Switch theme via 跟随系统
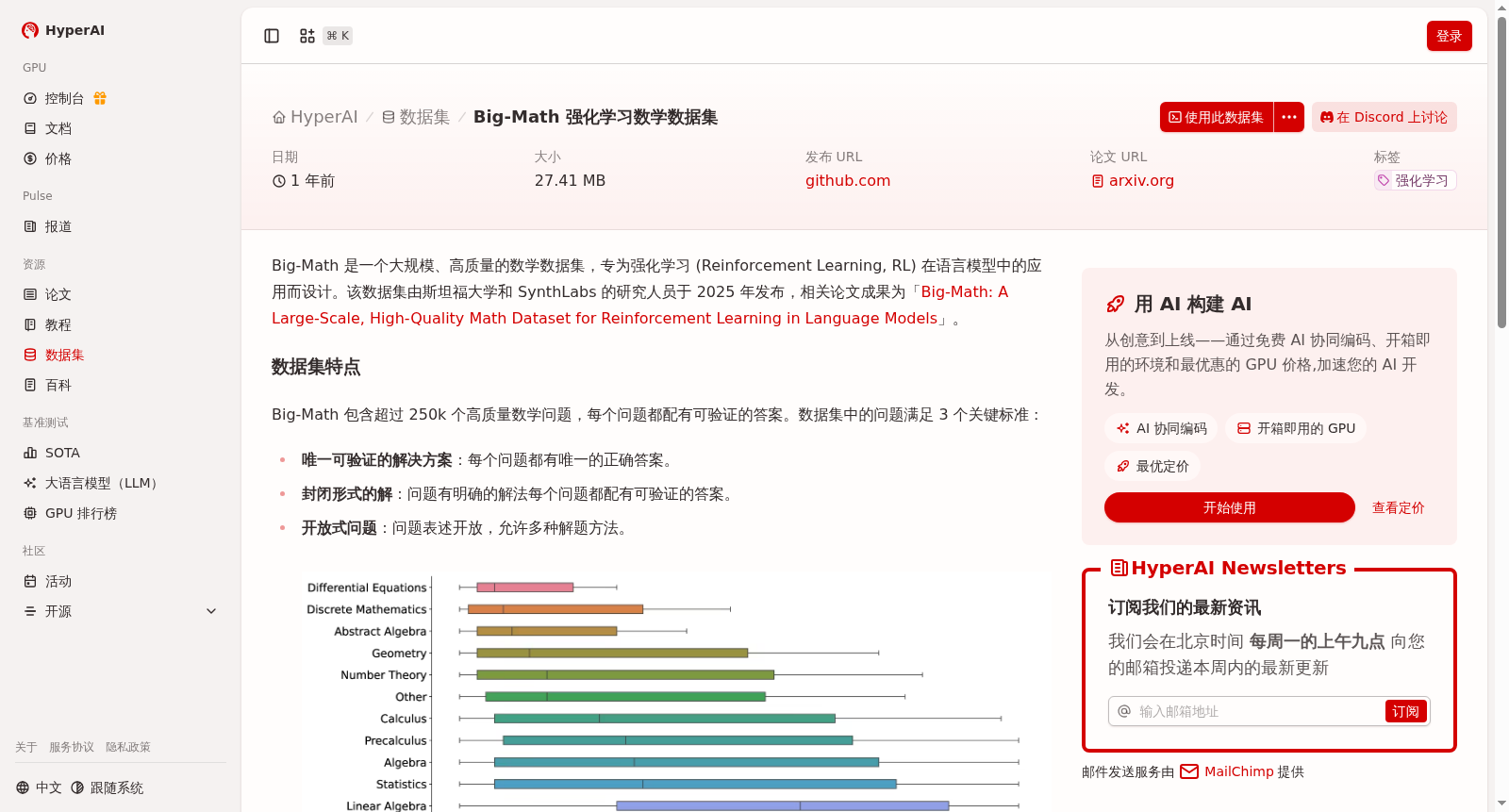The width and height of the screenshot is (1509, 812). click(108, 787)
